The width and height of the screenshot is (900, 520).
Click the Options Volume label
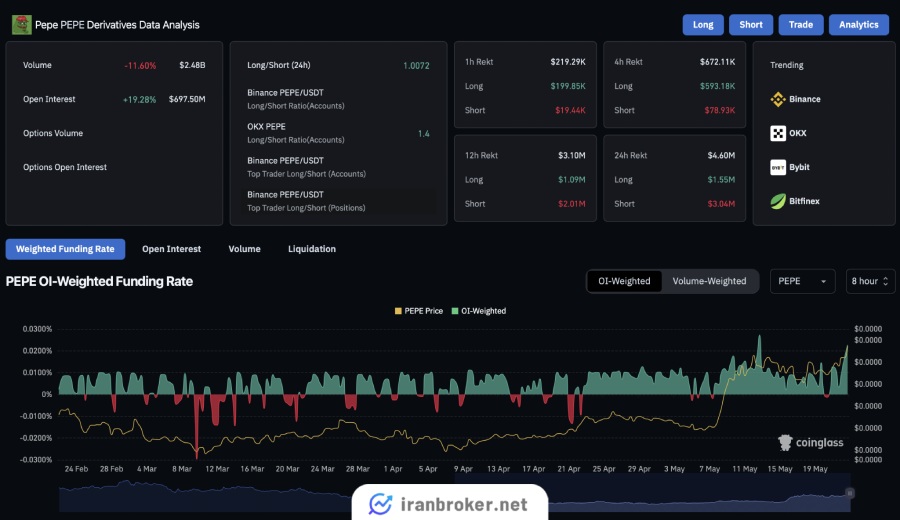(x=53, y=133)
